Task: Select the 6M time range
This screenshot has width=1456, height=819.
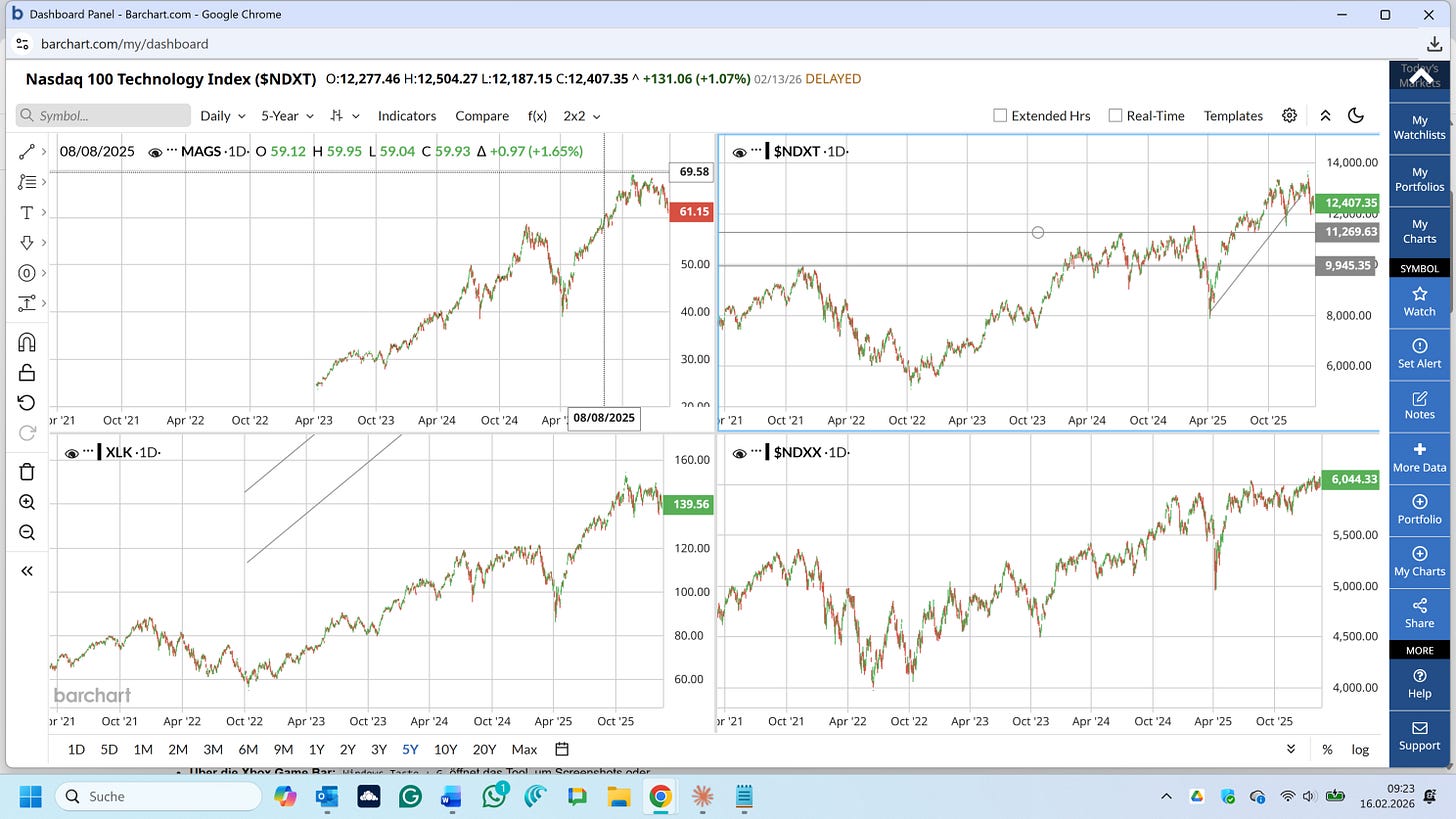Action: (x=248, y=749)
